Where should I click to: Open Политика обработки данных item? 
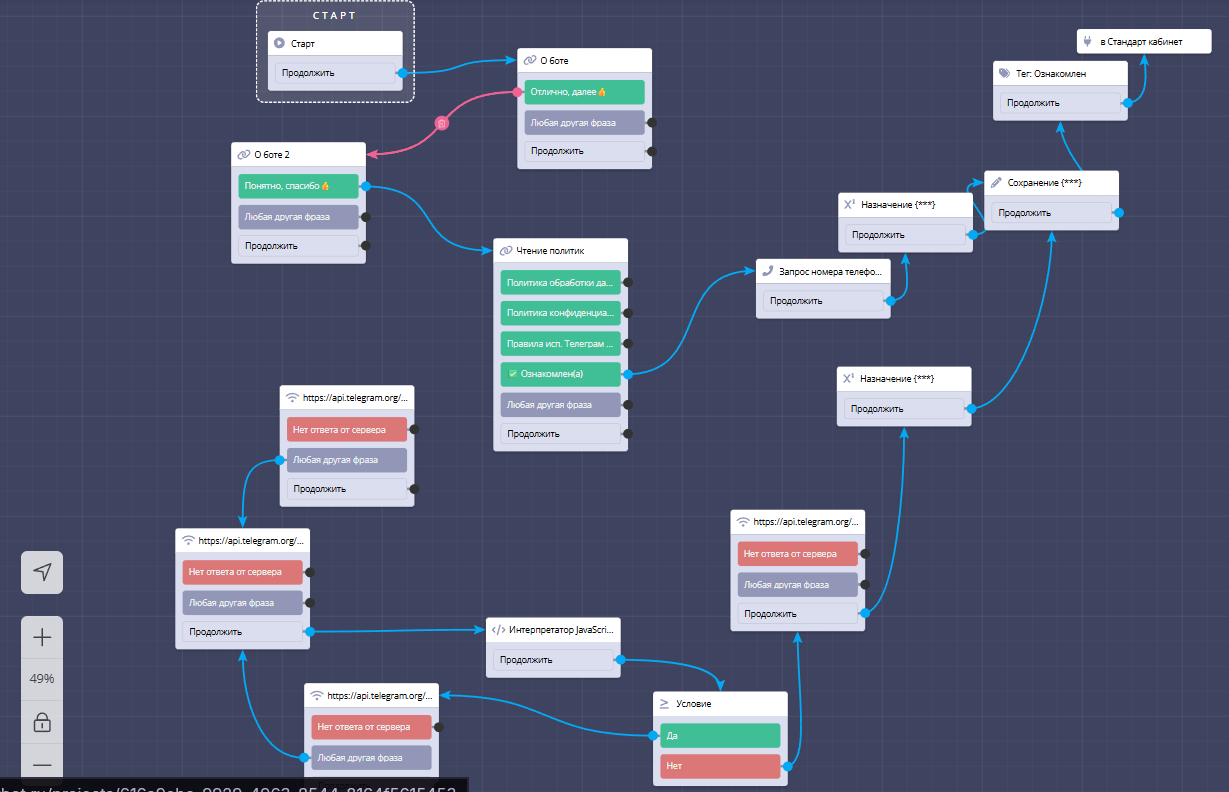[560, 283]
